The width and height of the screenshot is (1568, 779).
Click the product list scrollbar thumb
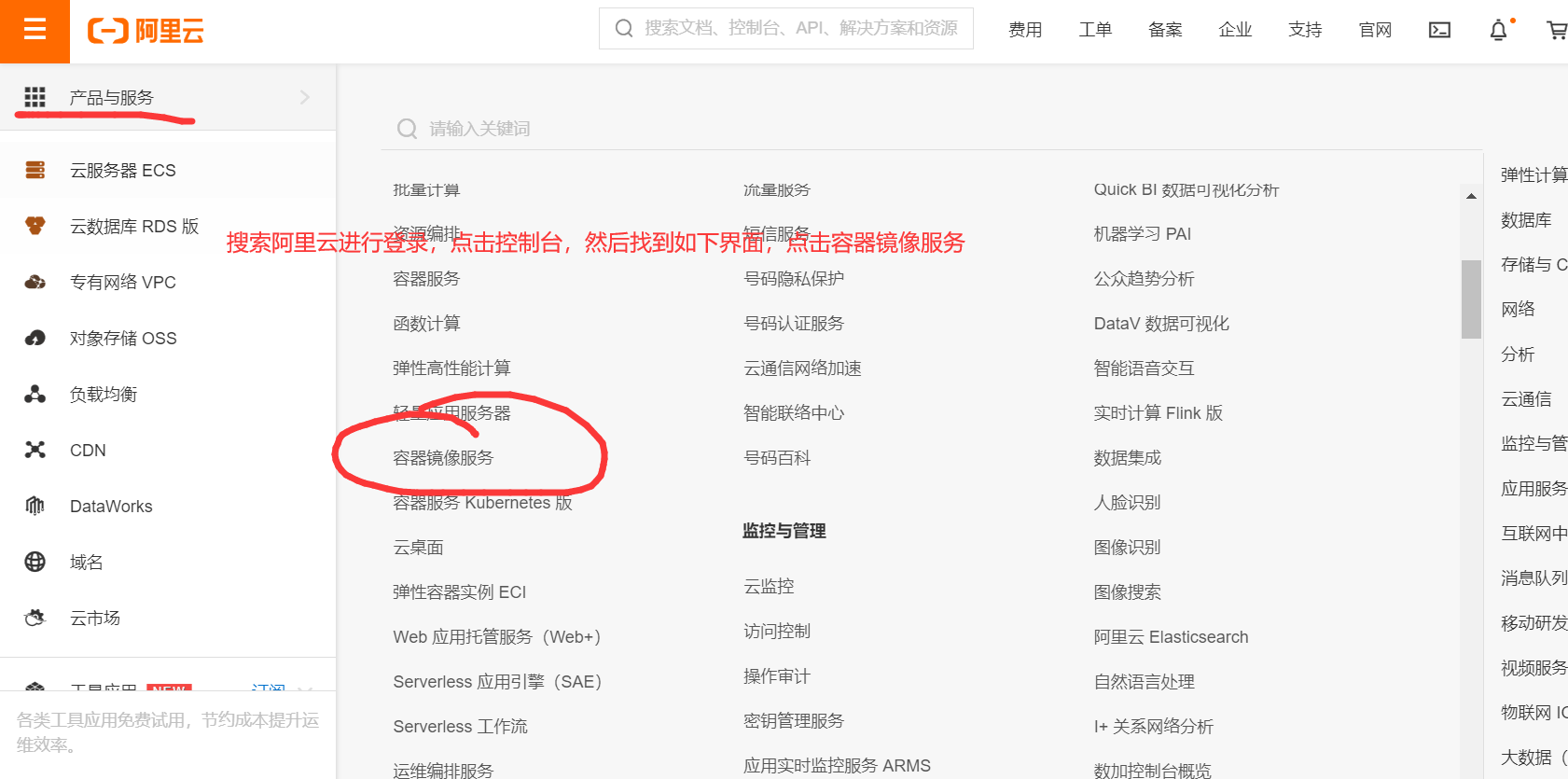tap(1471, 299)
